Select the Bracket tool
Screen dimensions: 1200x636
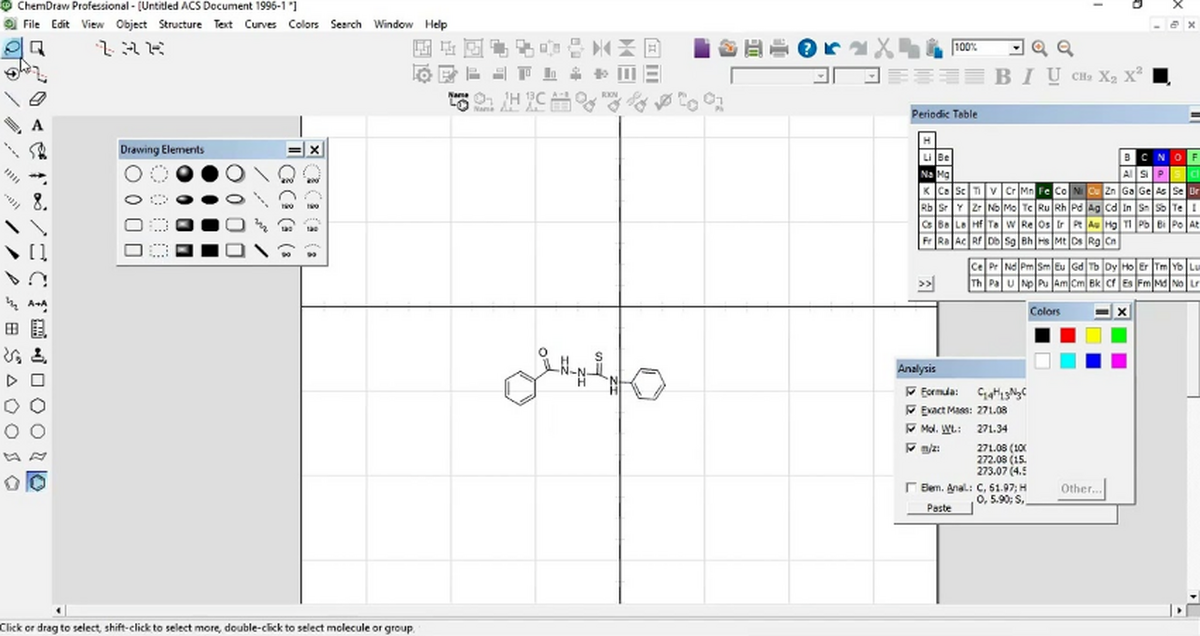(38, 252)
